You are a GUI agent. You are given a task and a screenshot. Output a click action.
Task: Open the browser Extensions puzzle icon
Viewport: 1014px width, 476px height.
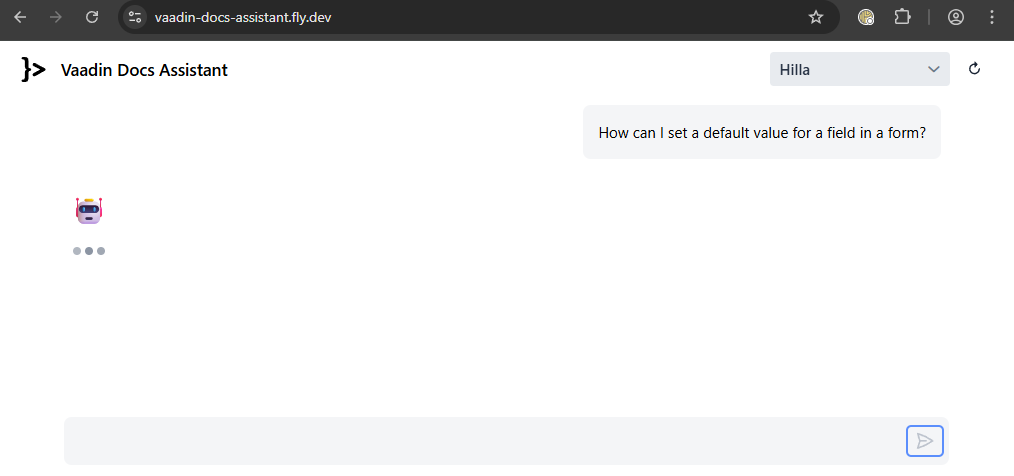902,17
